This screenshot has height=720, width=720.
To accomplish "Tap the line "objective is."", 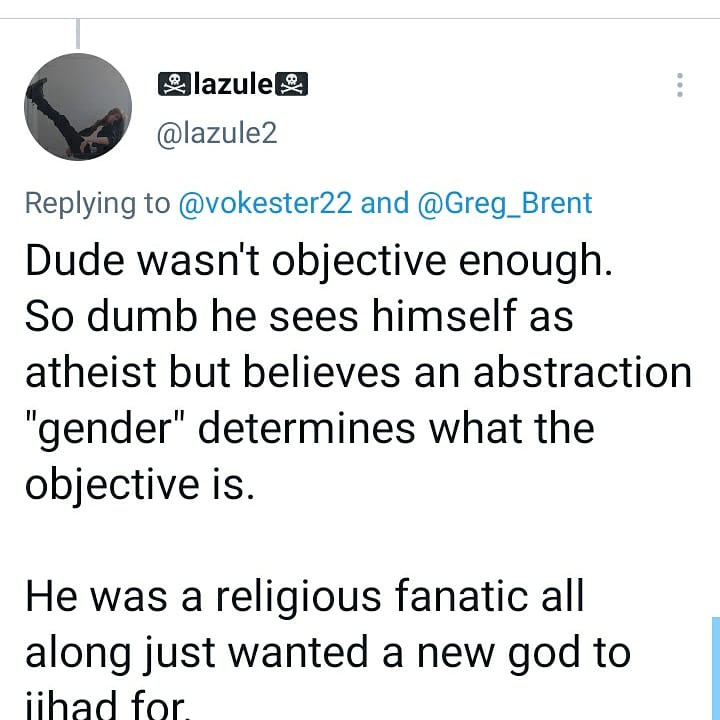I will click(x=135, y=485).
